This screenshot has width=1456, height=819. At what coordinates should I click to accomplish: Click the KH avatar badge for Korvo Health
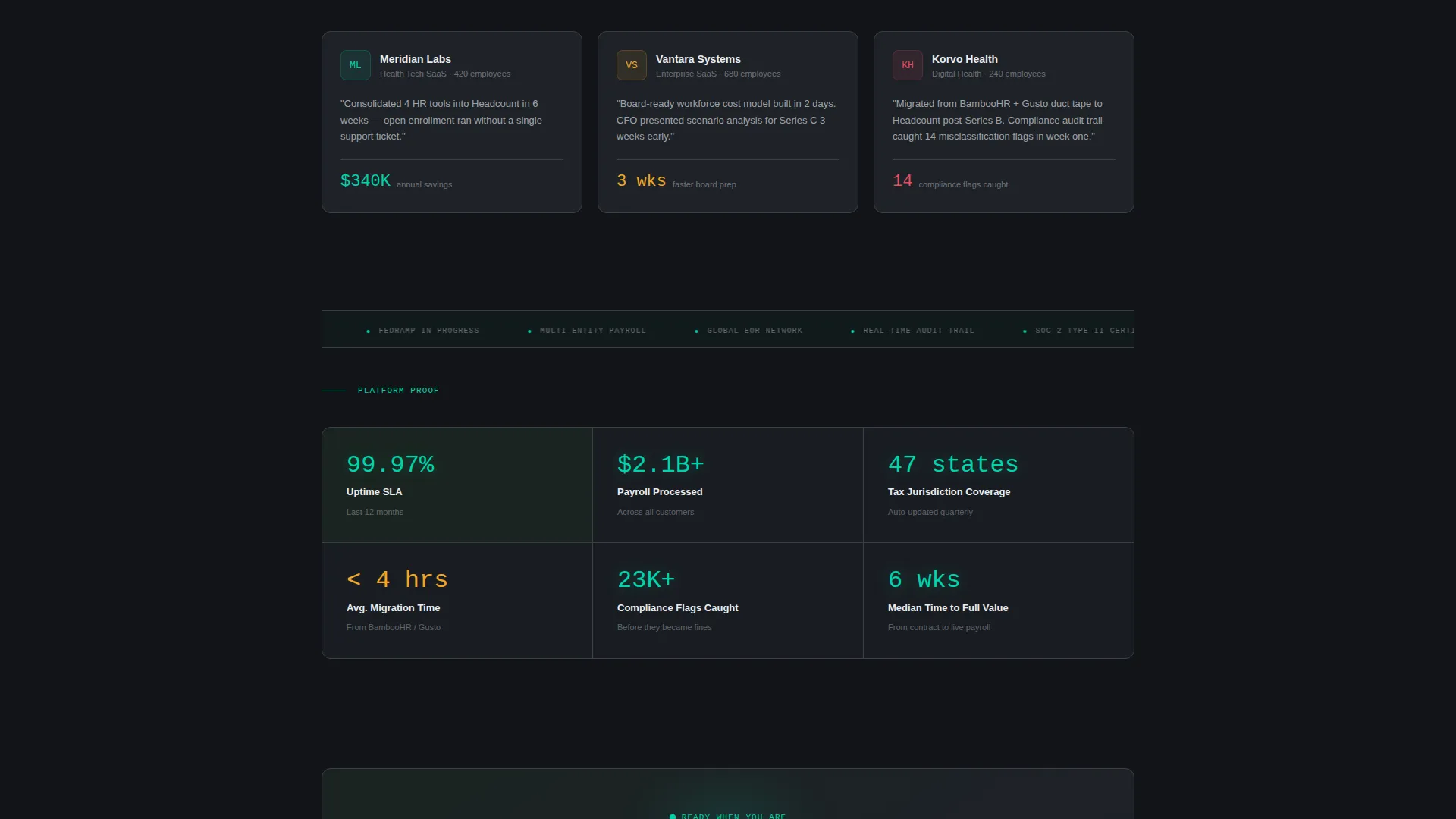(908, 65)
